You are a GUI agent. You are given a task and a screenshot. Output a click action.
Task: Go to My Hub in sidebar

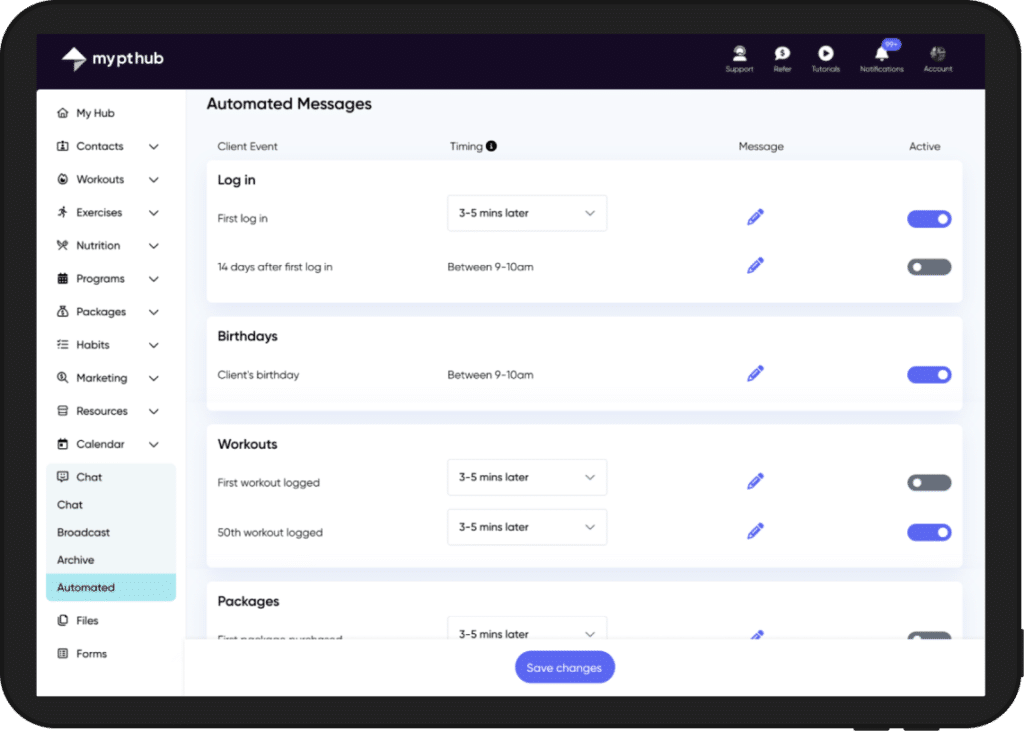95,113
